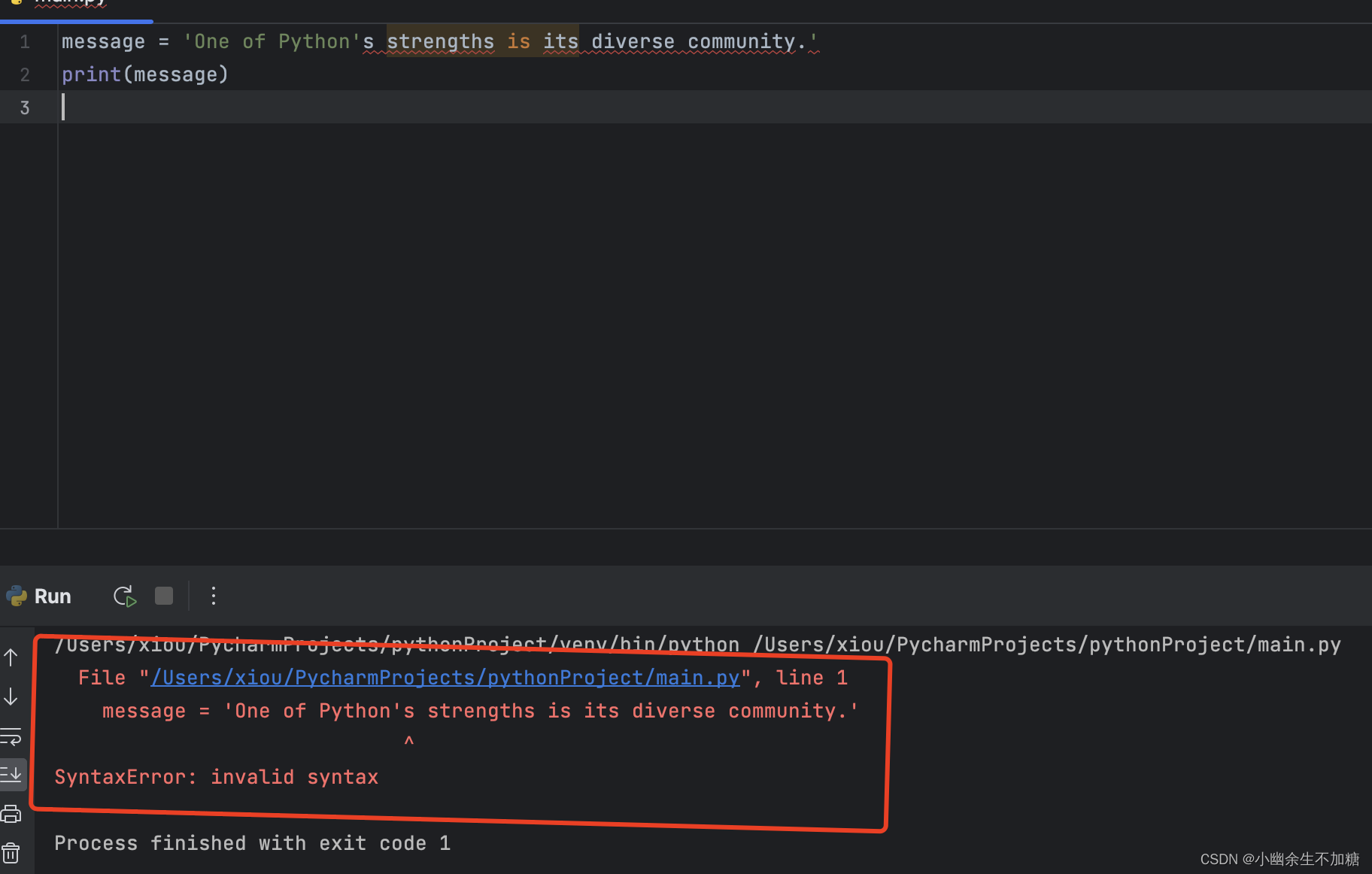1372x874 pixels.
Task: Click the 'message' variable name in line 1
Action: pos(103,41)
